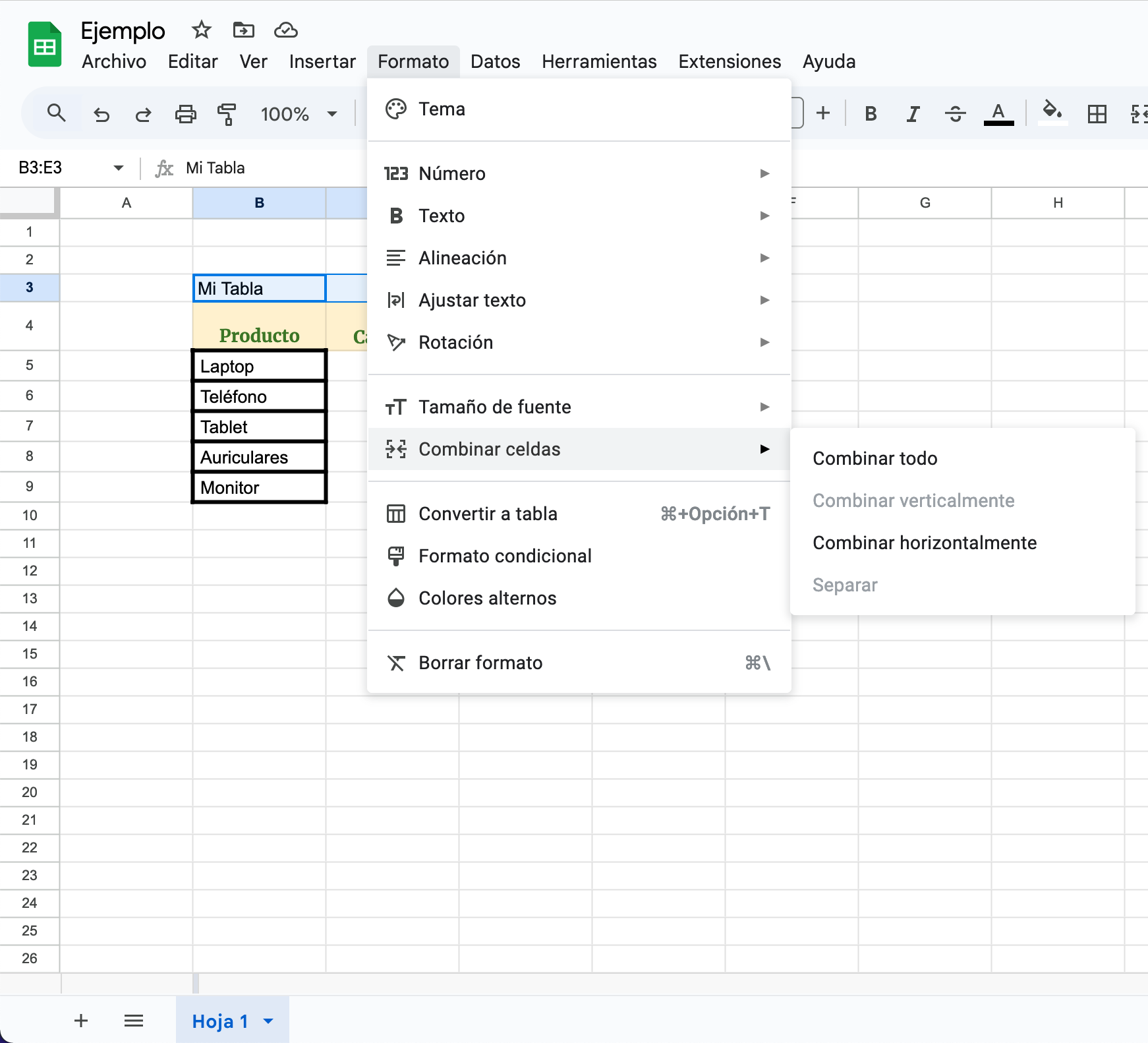1148x1043 pixels.
Task: Undo the last action
Action: click(101, 114)
